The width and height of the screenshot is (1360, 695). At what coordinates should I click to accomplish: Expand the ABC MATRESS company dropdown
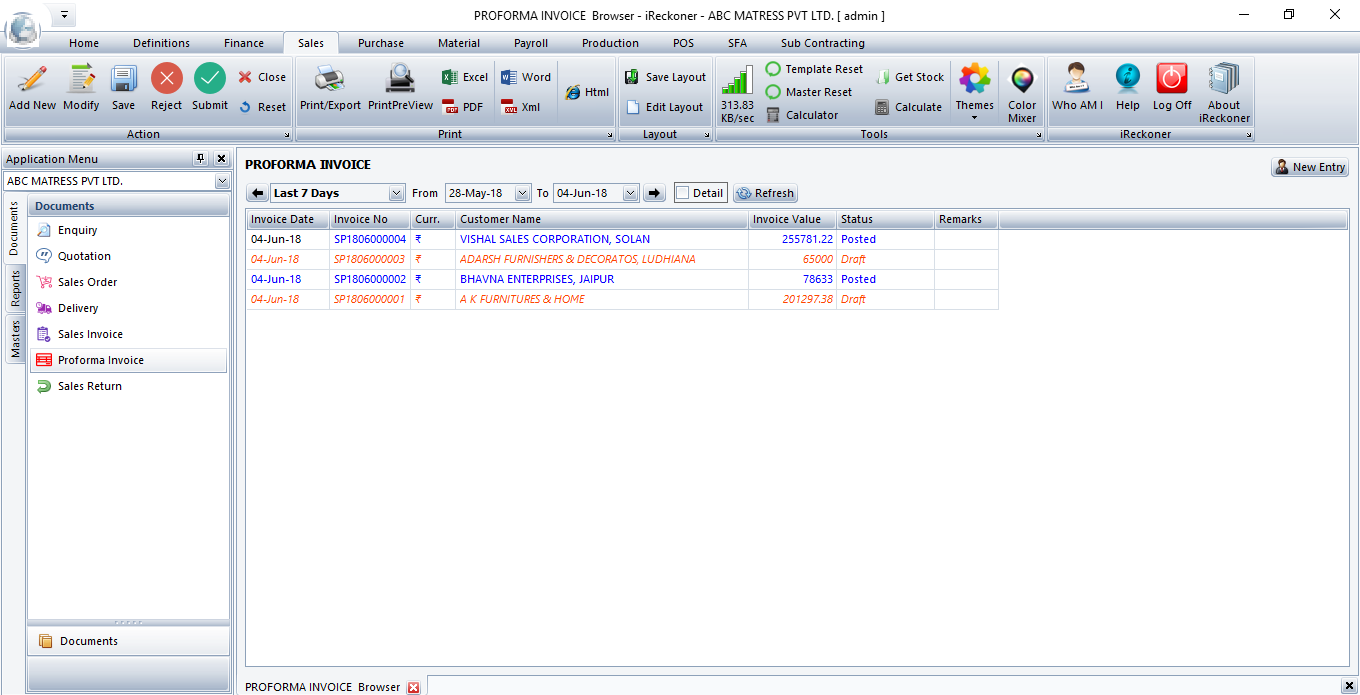[222, 182]
